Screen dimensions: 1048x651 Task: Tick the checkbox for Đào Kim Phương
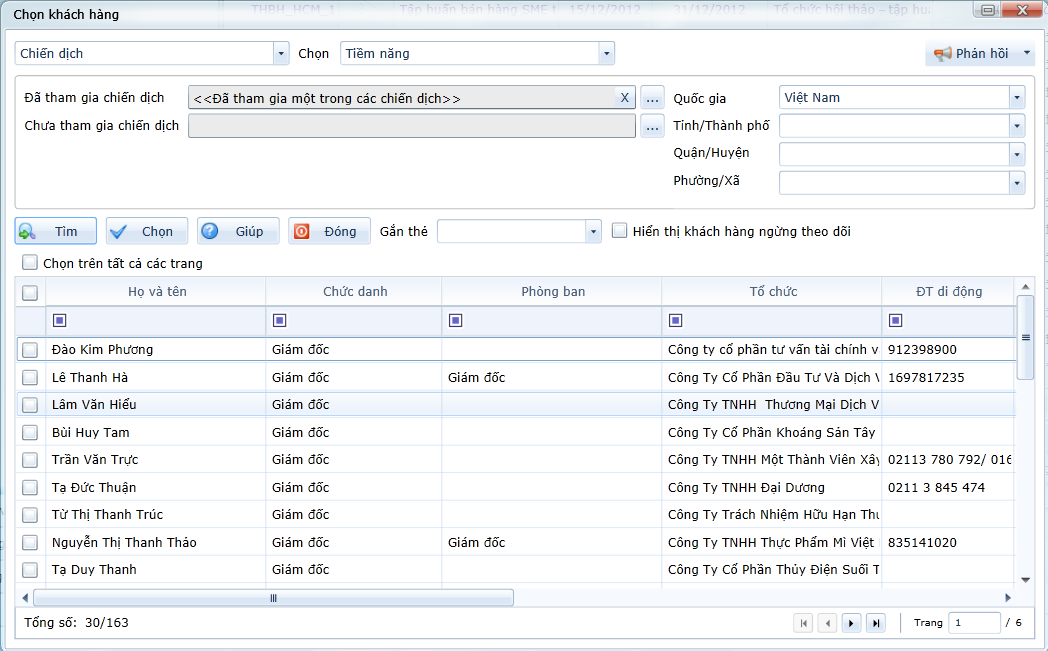[x=30, y=350]
